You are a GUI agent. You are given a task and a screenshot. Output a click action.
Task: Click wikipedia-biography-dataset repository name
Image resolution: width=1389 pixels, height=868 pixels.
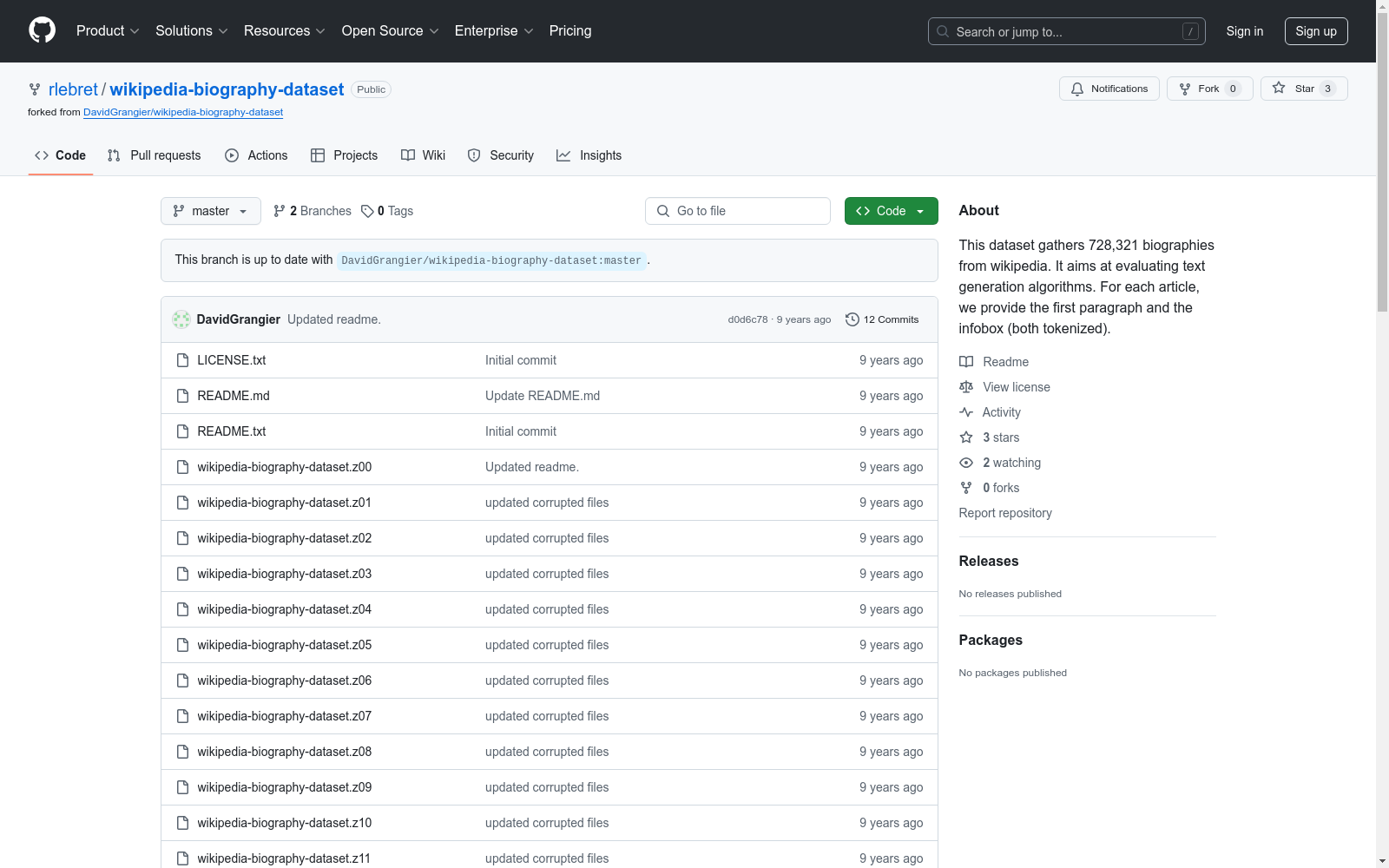click(x=227, y=89)
